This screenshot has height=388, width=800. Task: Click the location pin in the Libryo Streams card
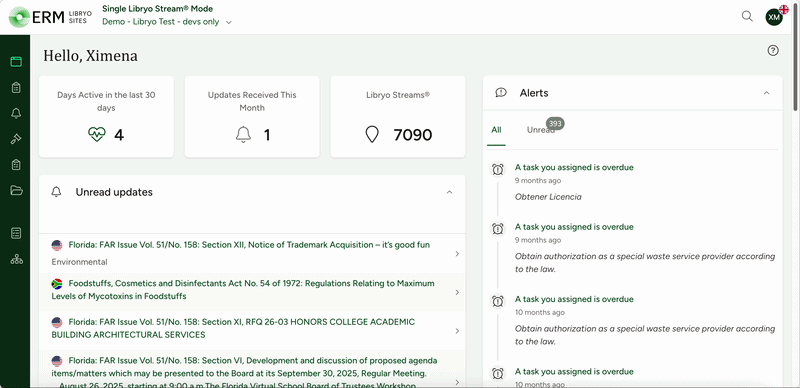tap(372, 135)
